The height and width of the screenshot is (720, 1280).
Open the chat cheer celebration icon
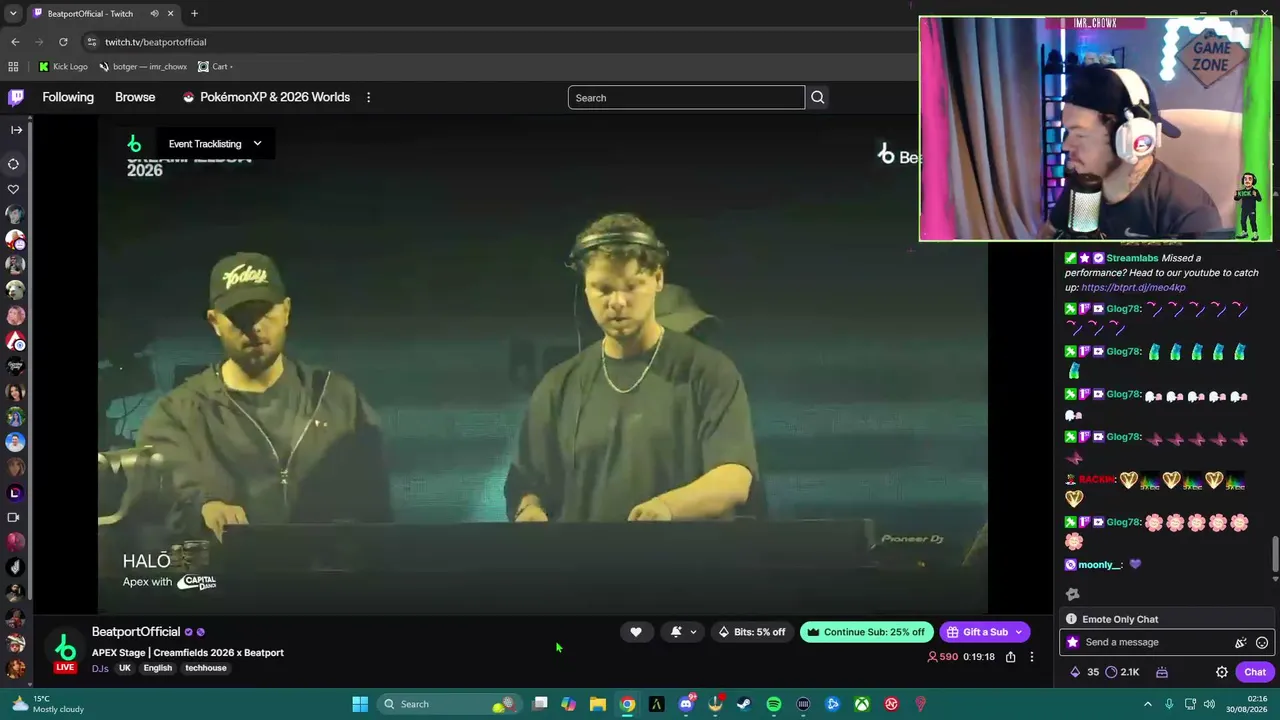click(x=1241, y=642)
